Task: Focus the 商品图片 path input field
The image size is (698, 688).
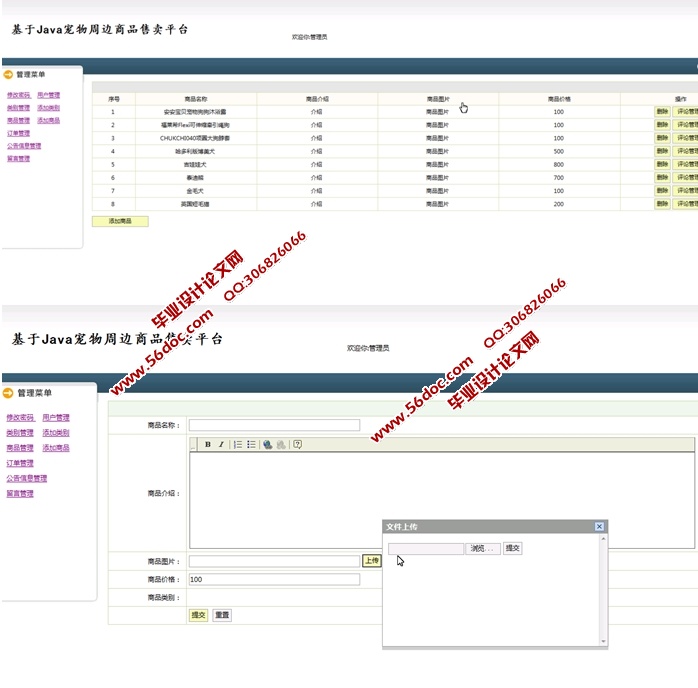Action: [x=274, y=561]
